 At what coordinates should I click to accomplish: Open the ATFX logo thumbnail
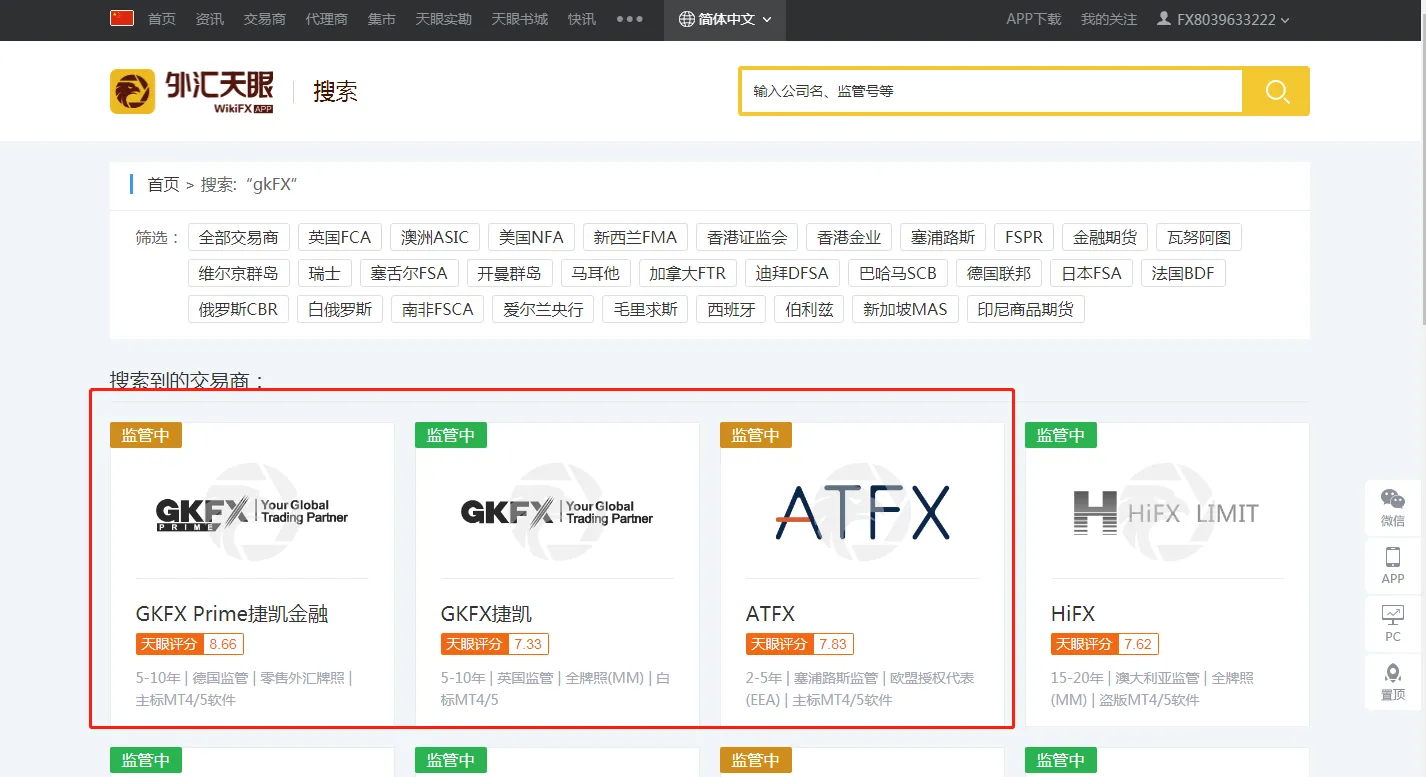tap(862, 513)
